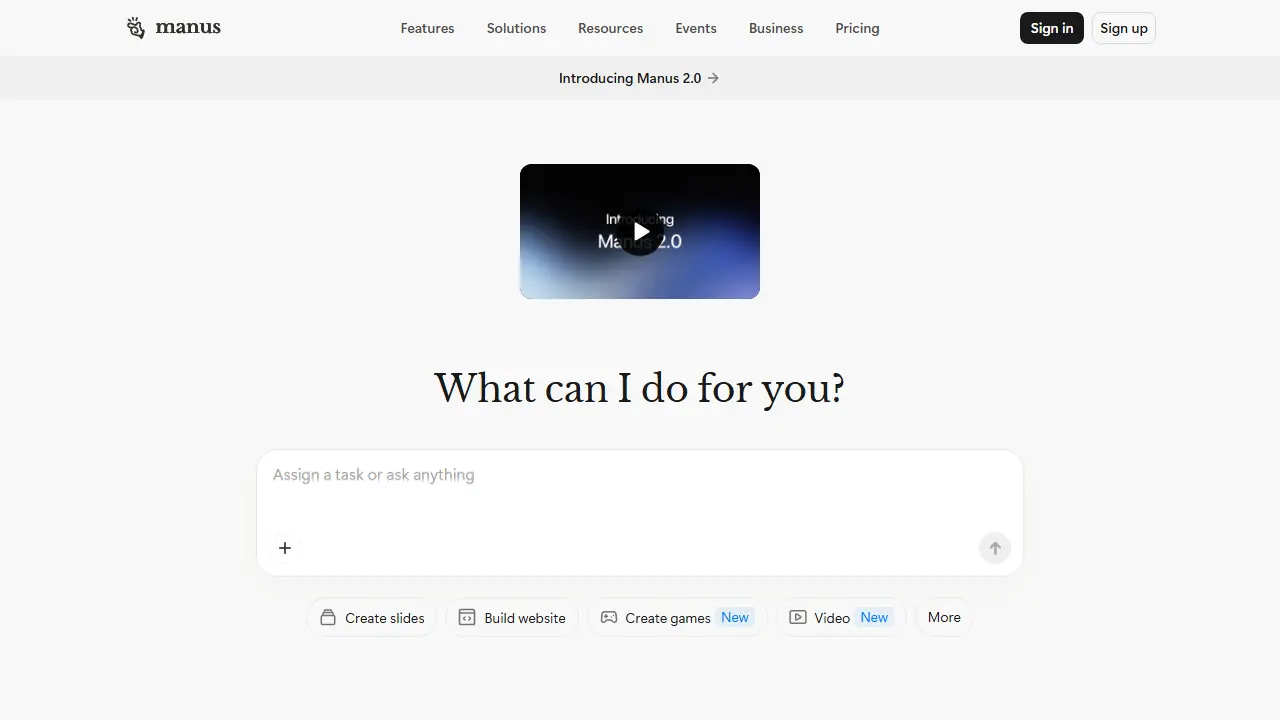Open the Solutions menu
The image size is (1280, 720).
pos(516,28)
